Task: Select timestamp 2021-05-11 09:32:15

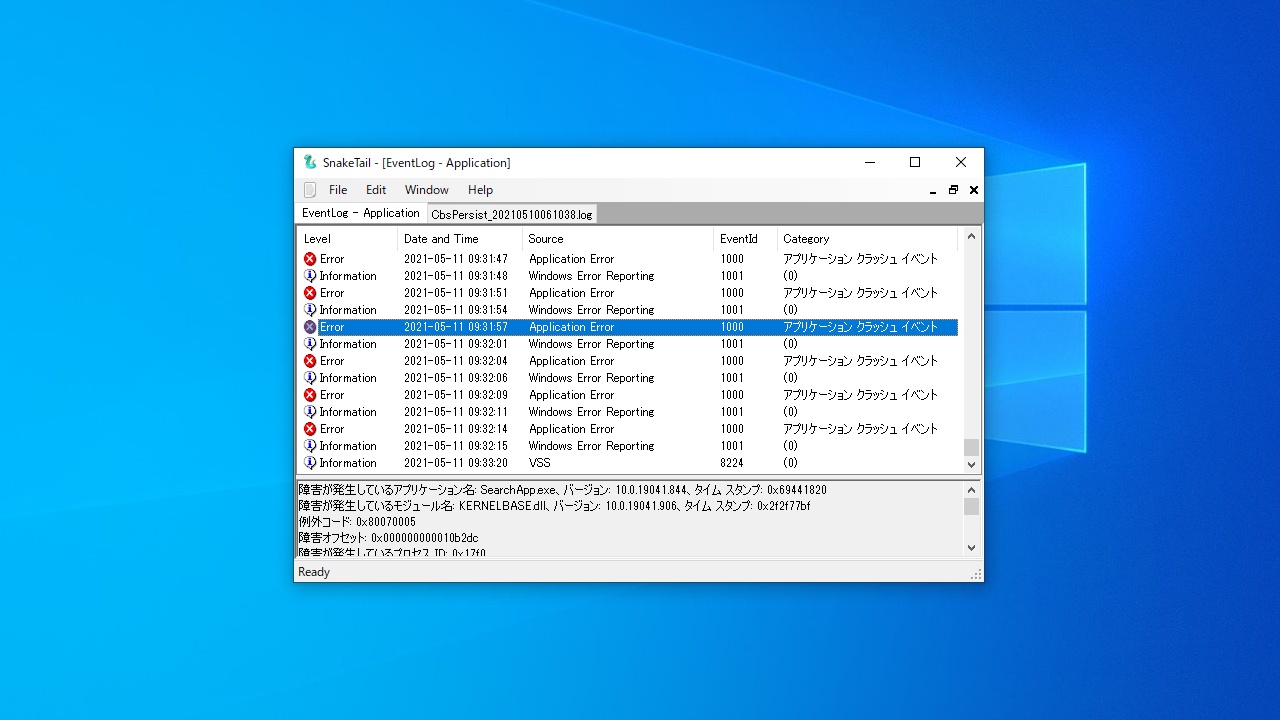Action: click(456, 446)
